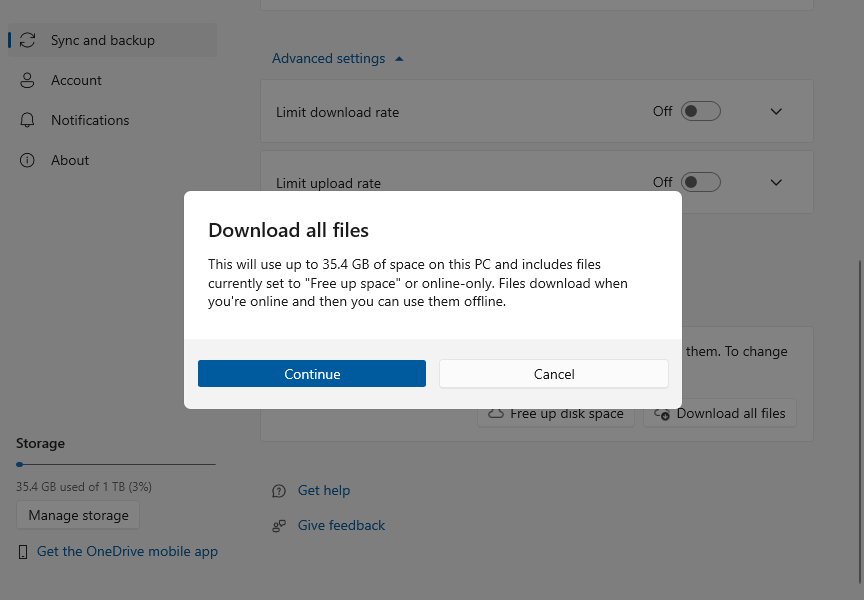The width and height of the screenshot is (864, 600).
Task: Expand the Limit upload rate chevron
Action: coord(776,182)
